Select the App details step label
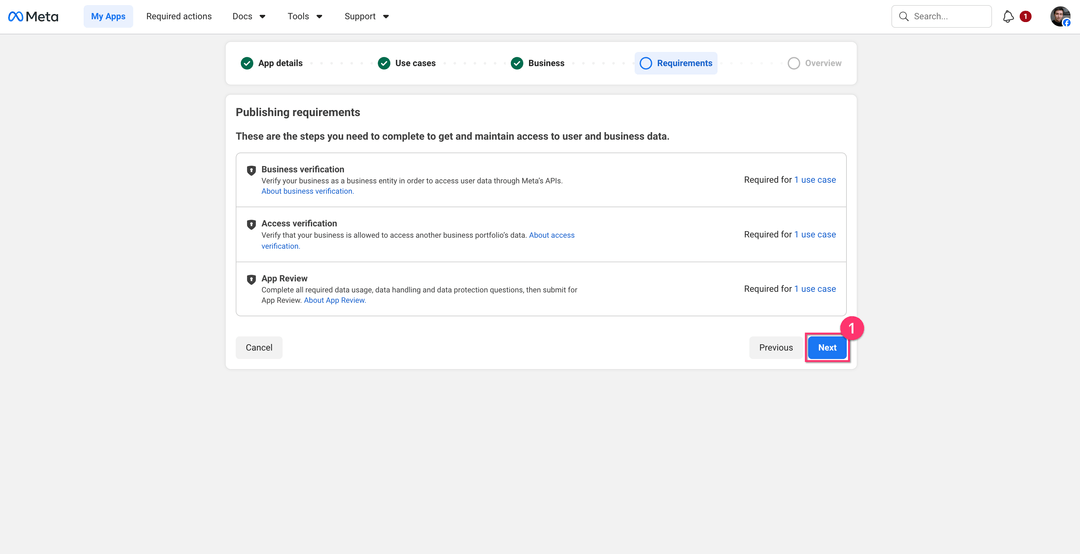Image resolution: width=1080 pixels, height=554 pixels. (x=280, y=63)
